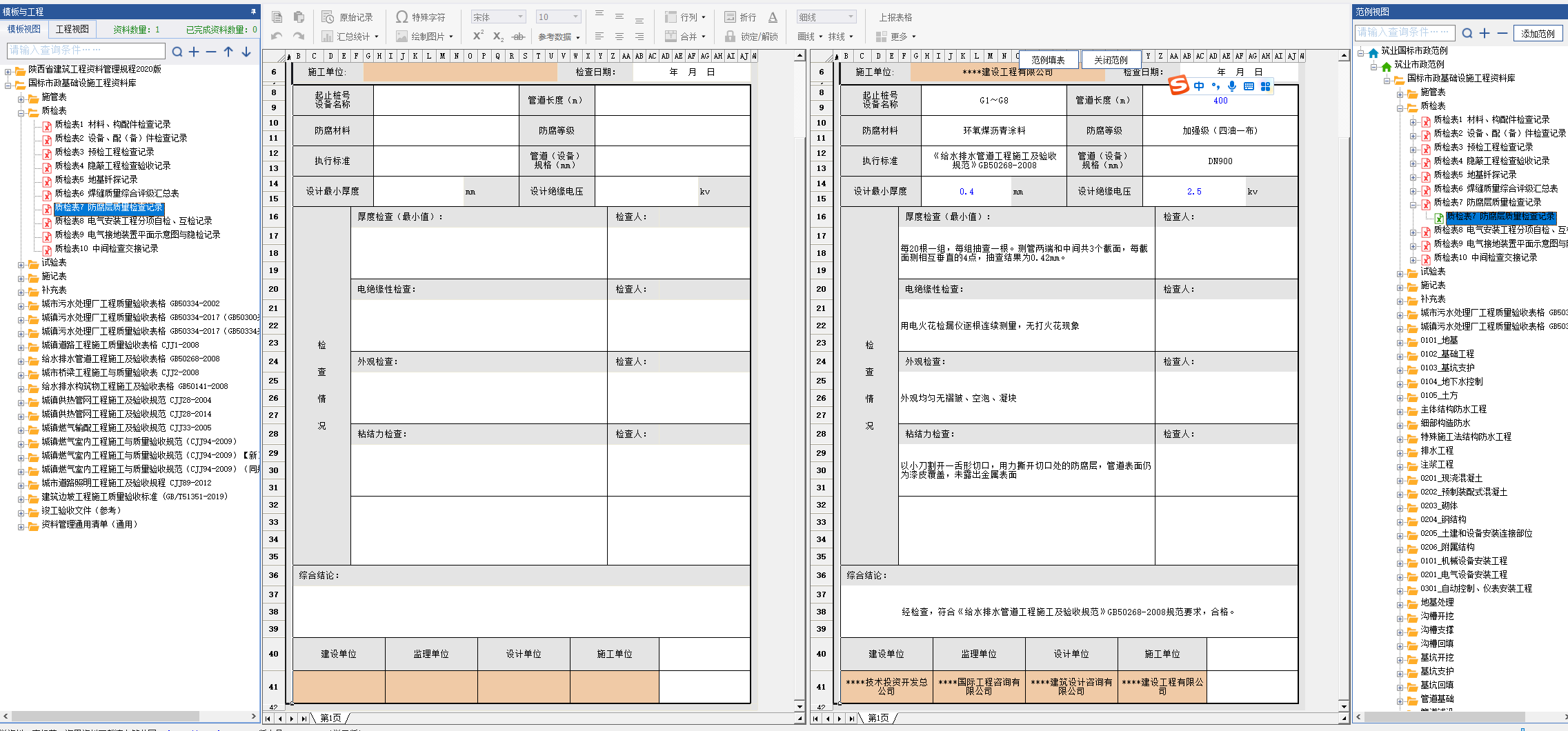Click the copy icon in the toolbar
The width and height of the screenshot is (1568, 731).
277,17
